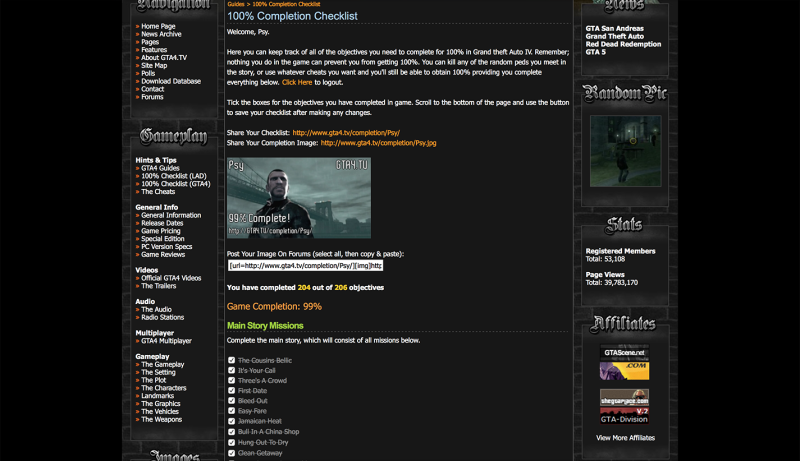Viewport: 800px width, 461px height.
Task: Click the yellow .COM affiliate banner
Action: tap(624, 371)
